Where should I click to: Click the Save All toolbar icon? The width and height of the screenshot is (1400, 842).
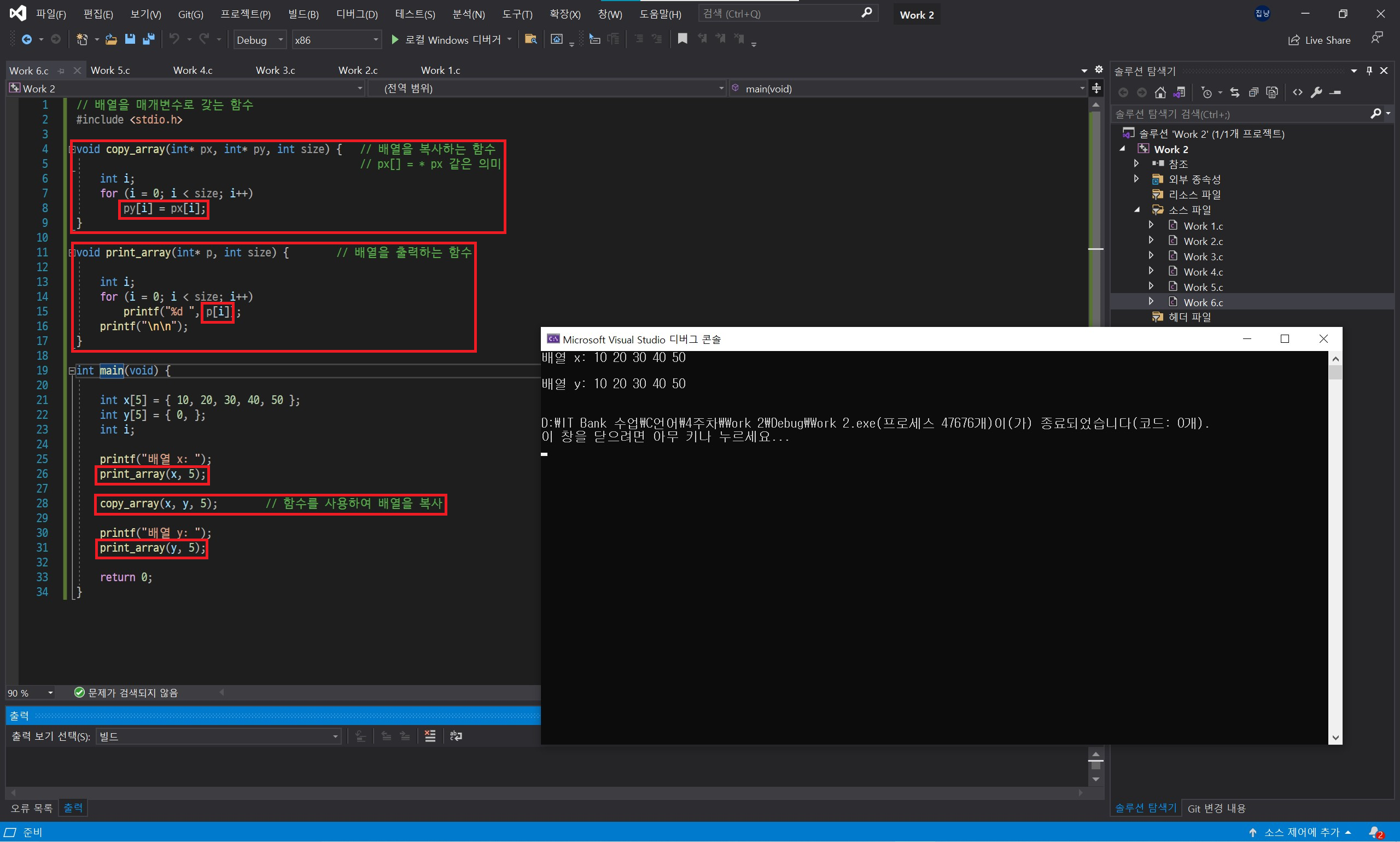tap(149, 39)
